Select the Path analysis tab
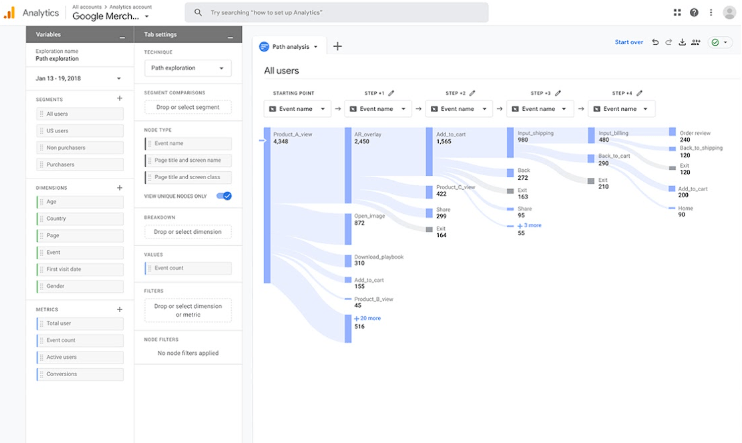The image size is (742, 443). pyautogui.click(x=288, y=46)
